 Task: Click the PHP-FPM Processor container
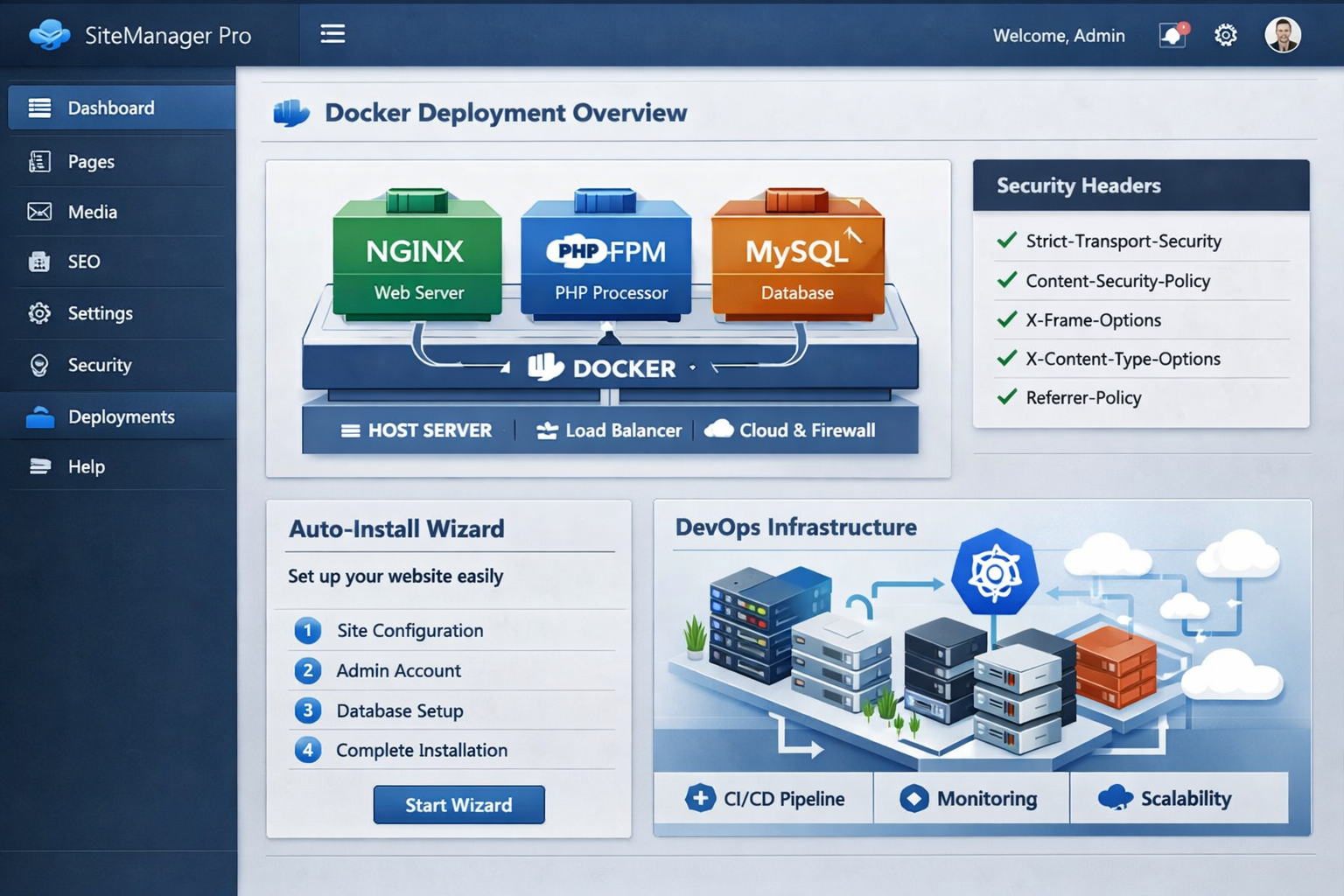607,259
